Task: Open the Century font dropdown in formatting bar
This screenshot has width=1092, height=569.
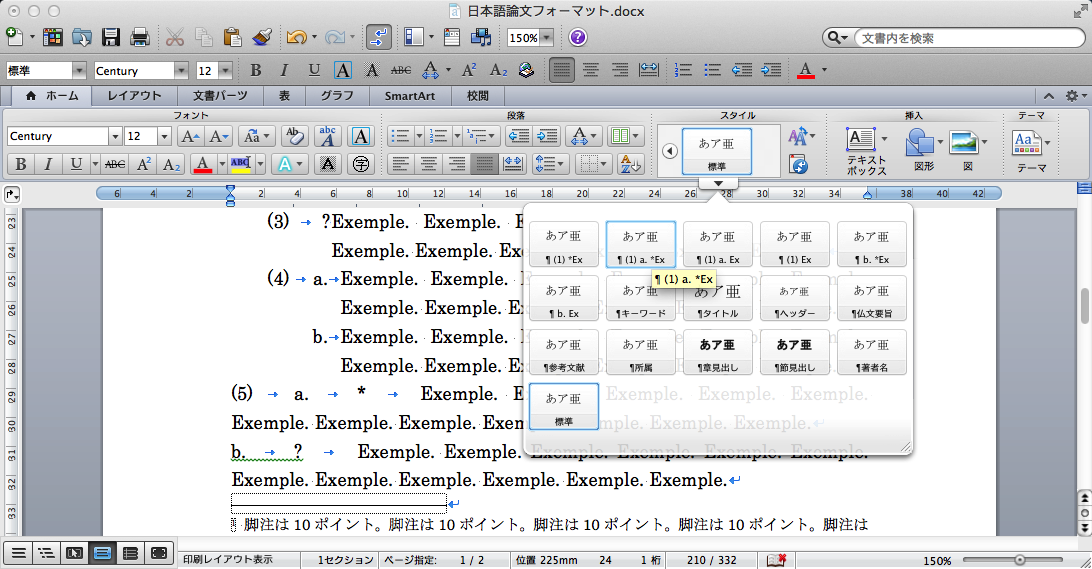Action: pyautogui.click(x=181, y=70)
